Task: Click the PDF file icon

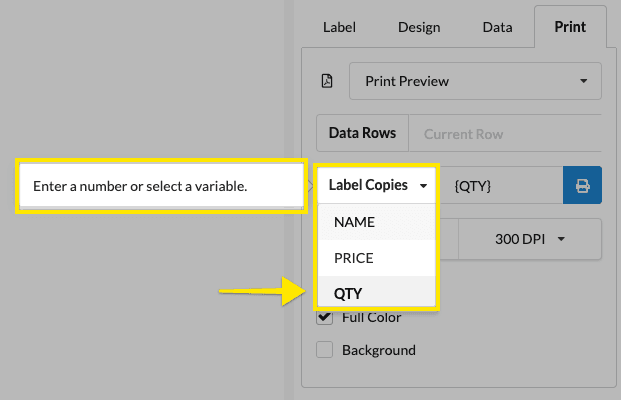Action: click(x=326, y=81)
